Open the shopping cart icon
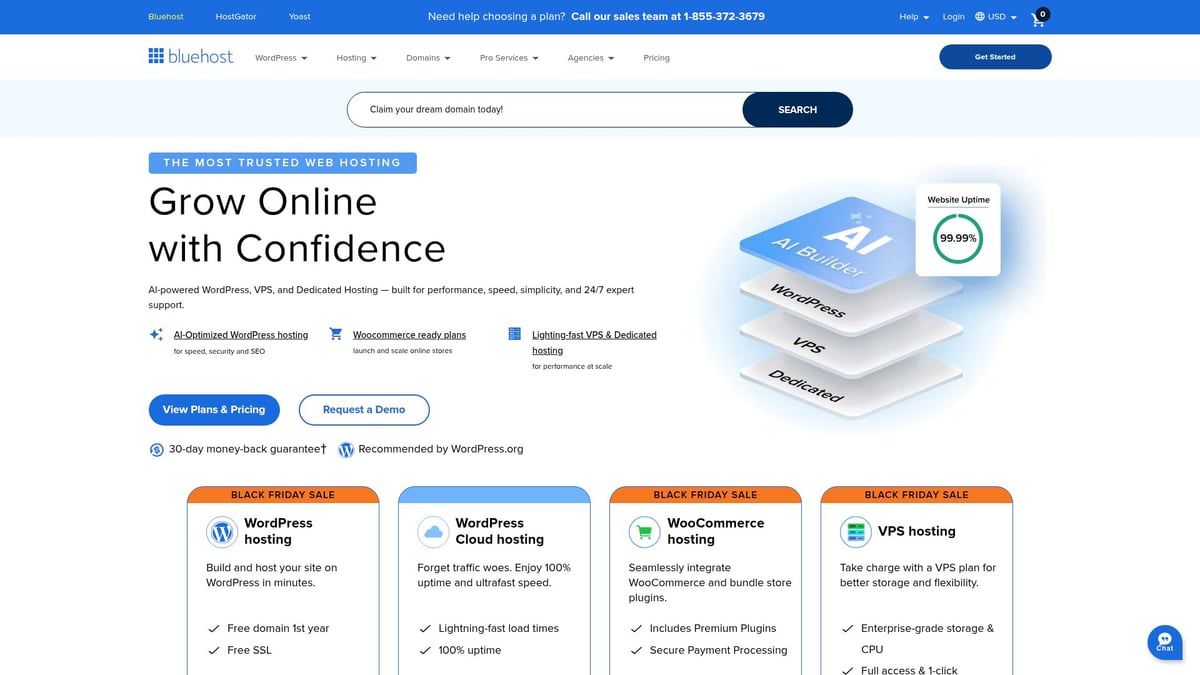Image resolution: width=1200 pixels, height=675 pixels. pos(1036,18)
